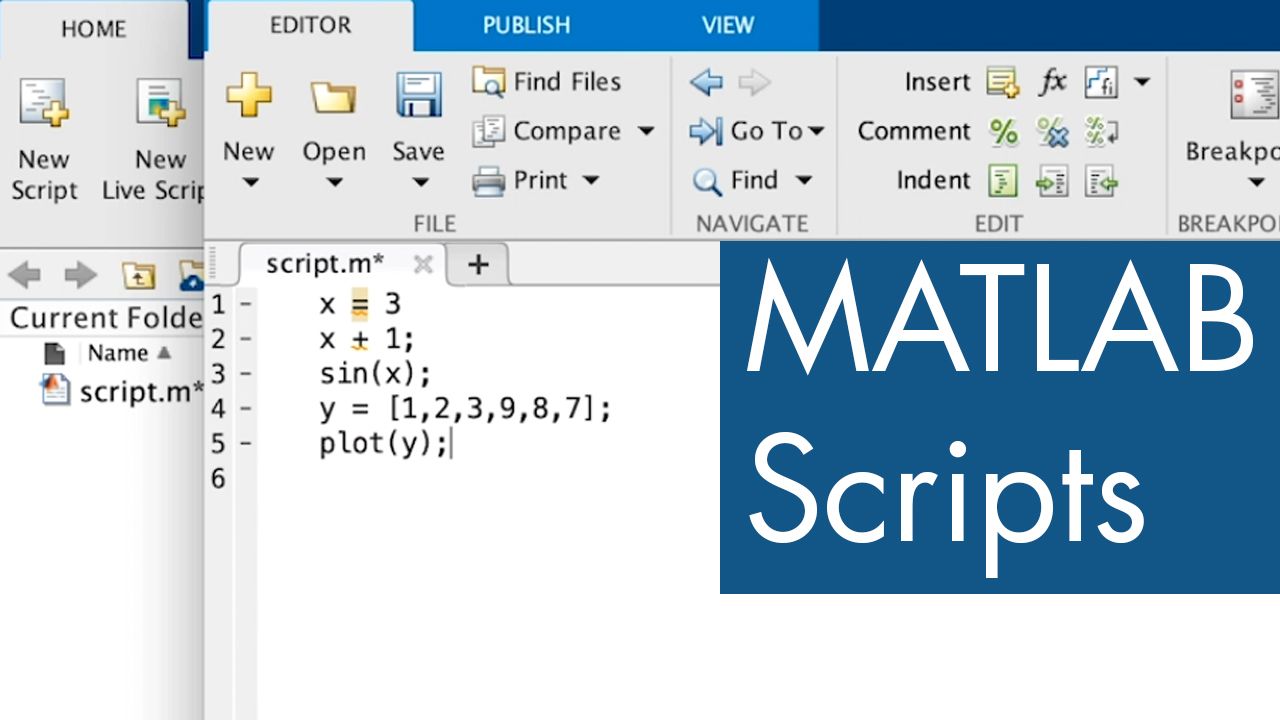The height and width of the screenshot is (720, 1280).
Task: Open a new editor tab with the plus button
Action: (478, 264)
